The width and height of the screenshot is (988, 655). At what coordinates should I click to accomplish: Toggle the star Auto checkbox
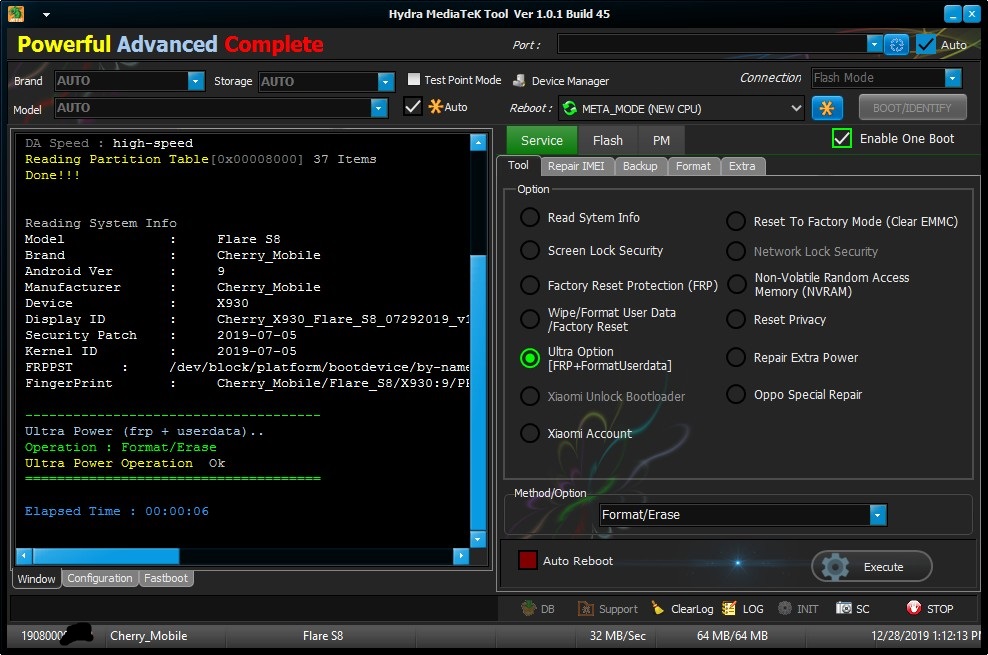point(413,106)
